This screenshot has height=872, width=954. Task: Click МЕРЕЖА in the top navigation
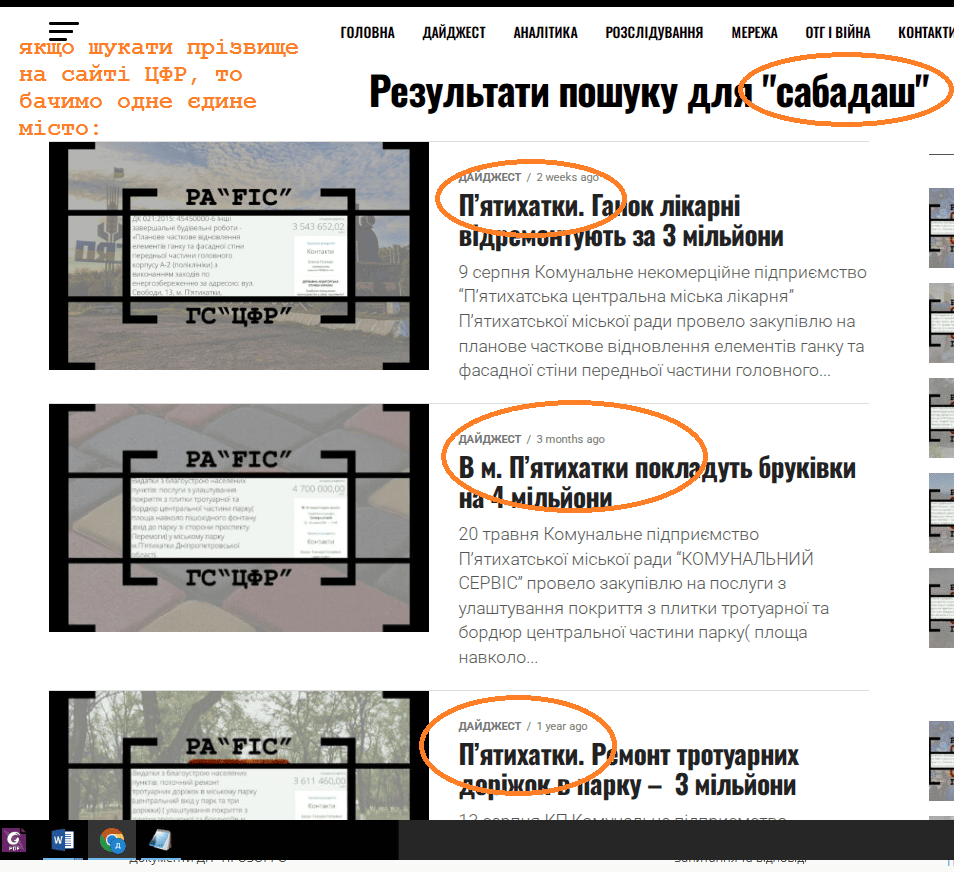point(754,33)
